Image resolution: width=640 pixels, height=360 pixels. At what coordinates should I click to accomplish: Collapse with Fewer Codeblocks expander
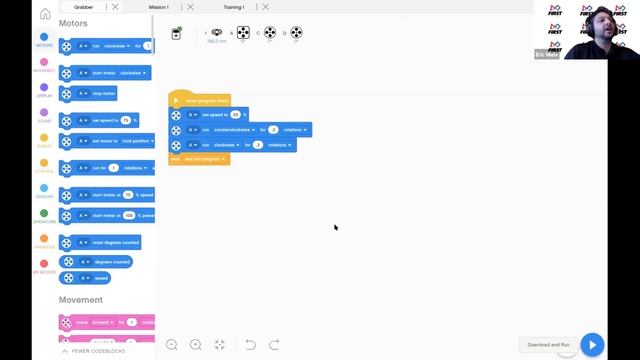(94, 351)
